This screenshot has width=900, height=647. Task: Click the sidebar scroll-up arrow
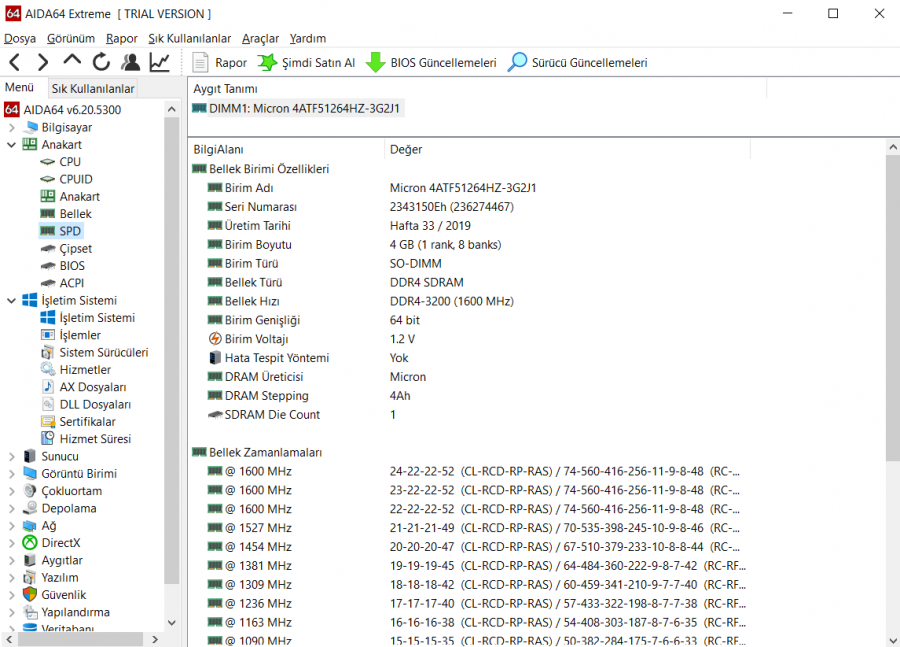tap(172, 109)
